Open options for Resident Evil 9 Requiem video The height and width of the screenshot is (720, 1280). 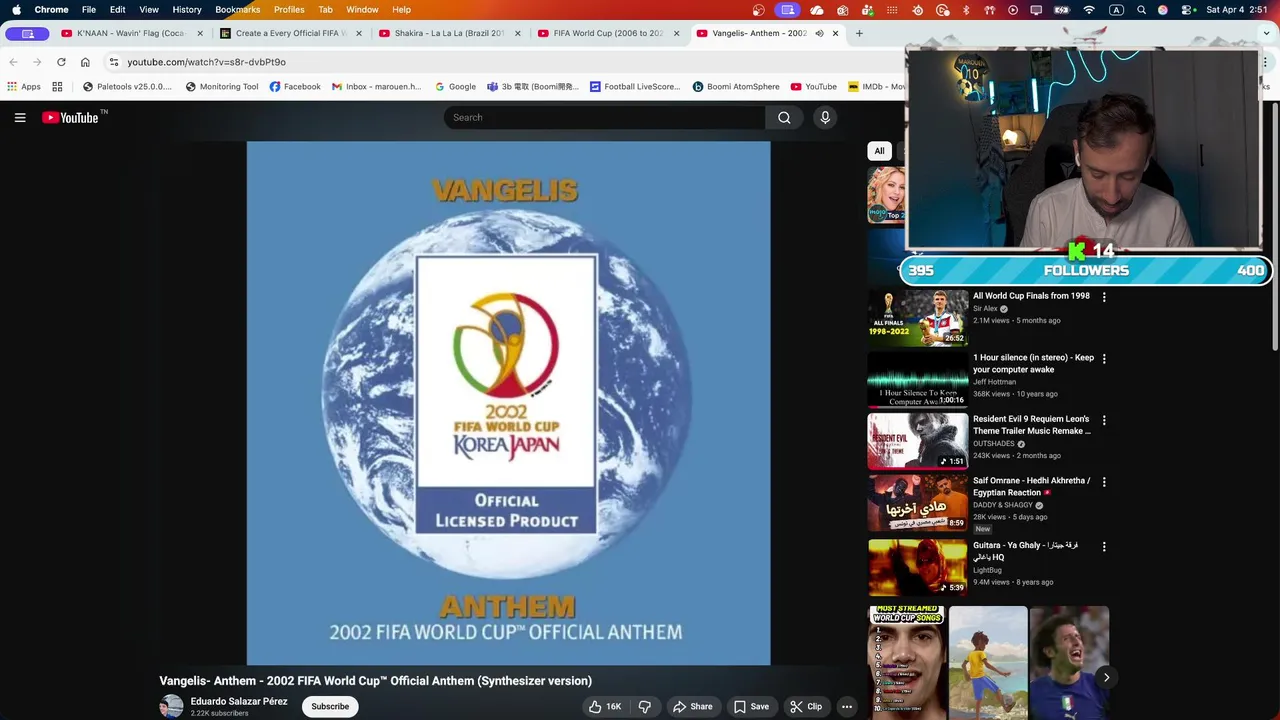pyautogui.click(x=1104, y=420)
